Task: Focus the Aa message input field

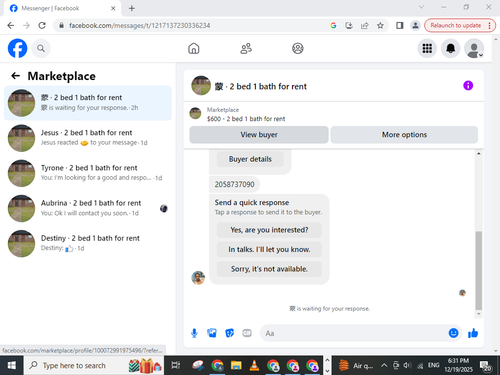Action: coord(353,333)
